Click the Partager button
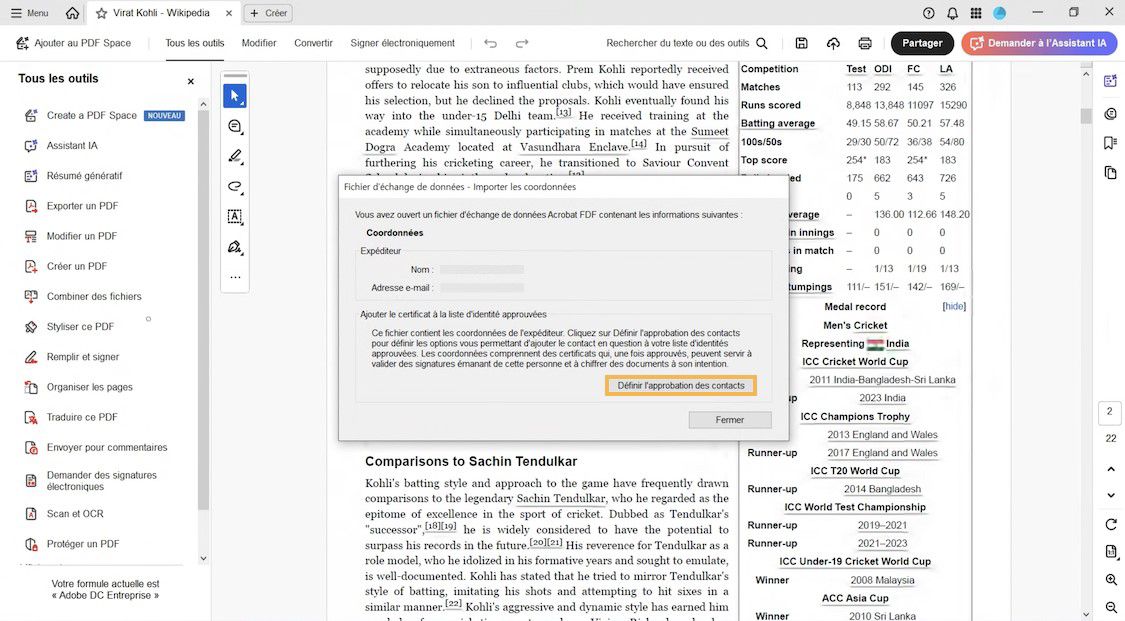This screenshot has height=621, width=1125. pos(922,43)
